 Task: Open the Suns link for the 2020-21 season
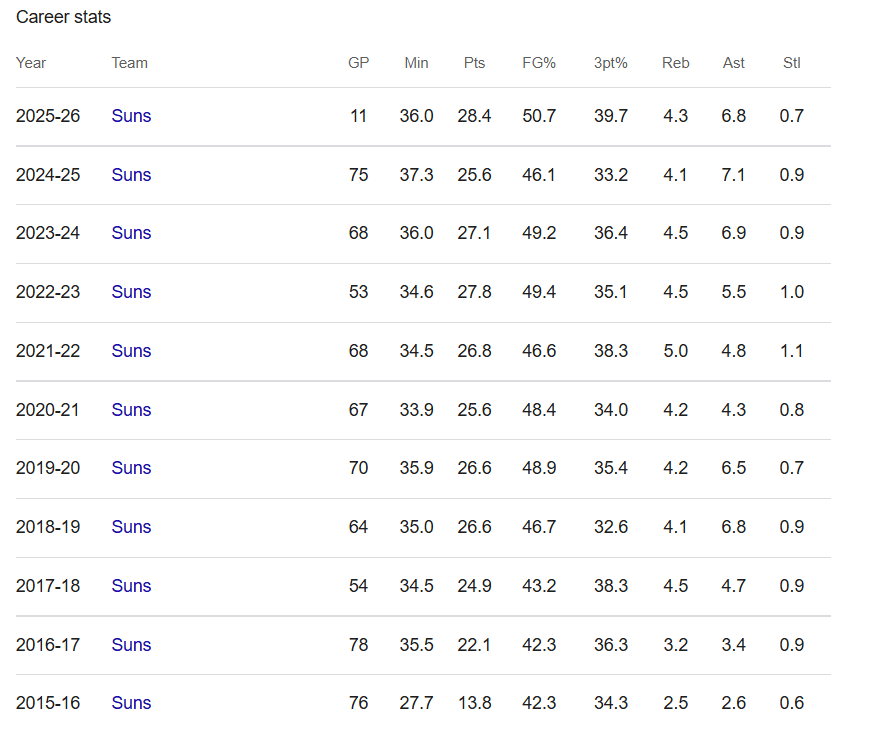pos(131,410)
